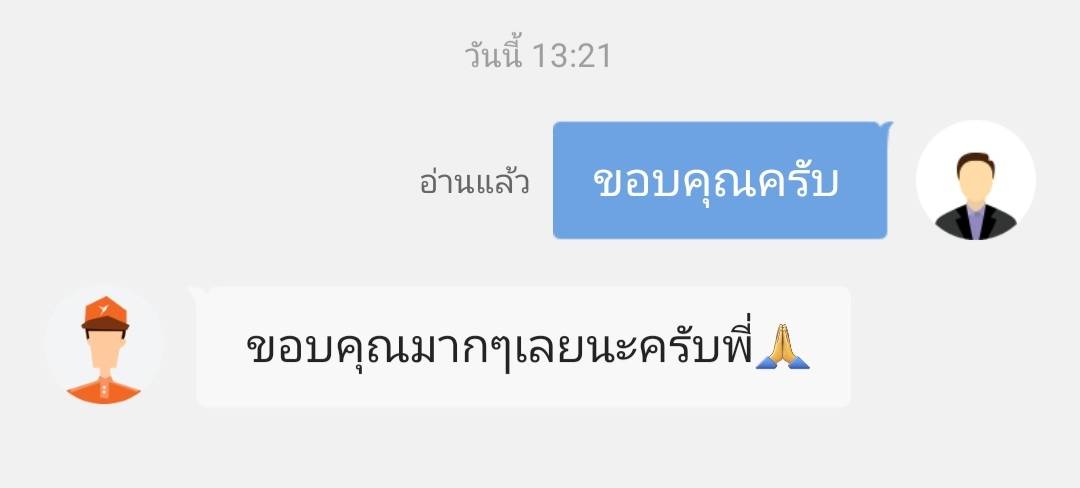The height and width of the screenshot is (488, 1080).
Task: Tap the word ขอบคุณมากๆ in the received message
Action: (377, 348)
